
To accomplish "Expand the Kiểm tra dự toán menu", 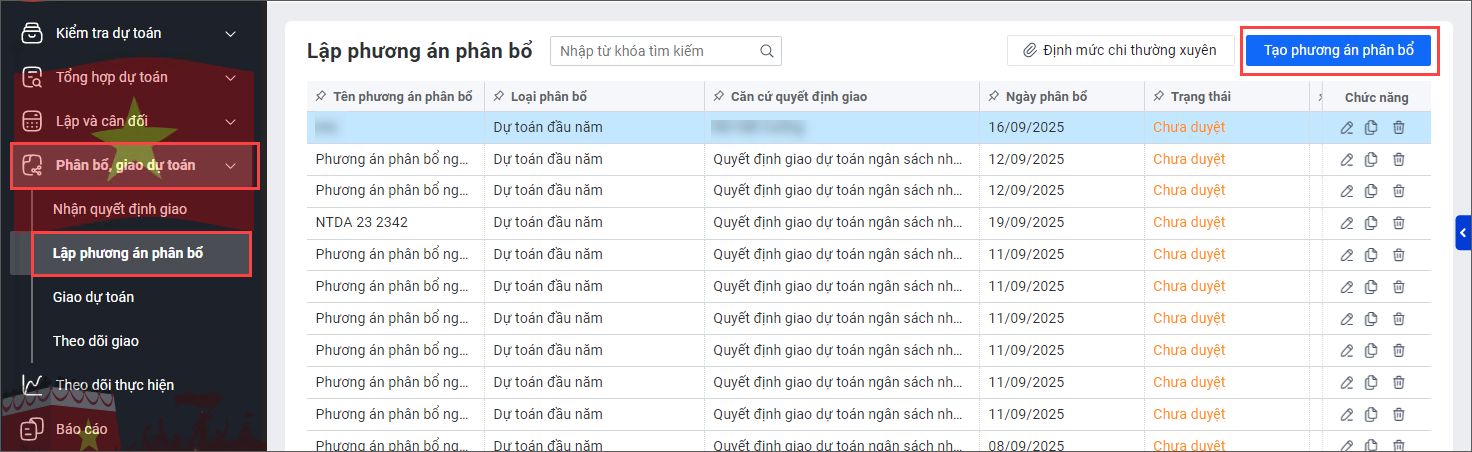I will coord(230,34).
